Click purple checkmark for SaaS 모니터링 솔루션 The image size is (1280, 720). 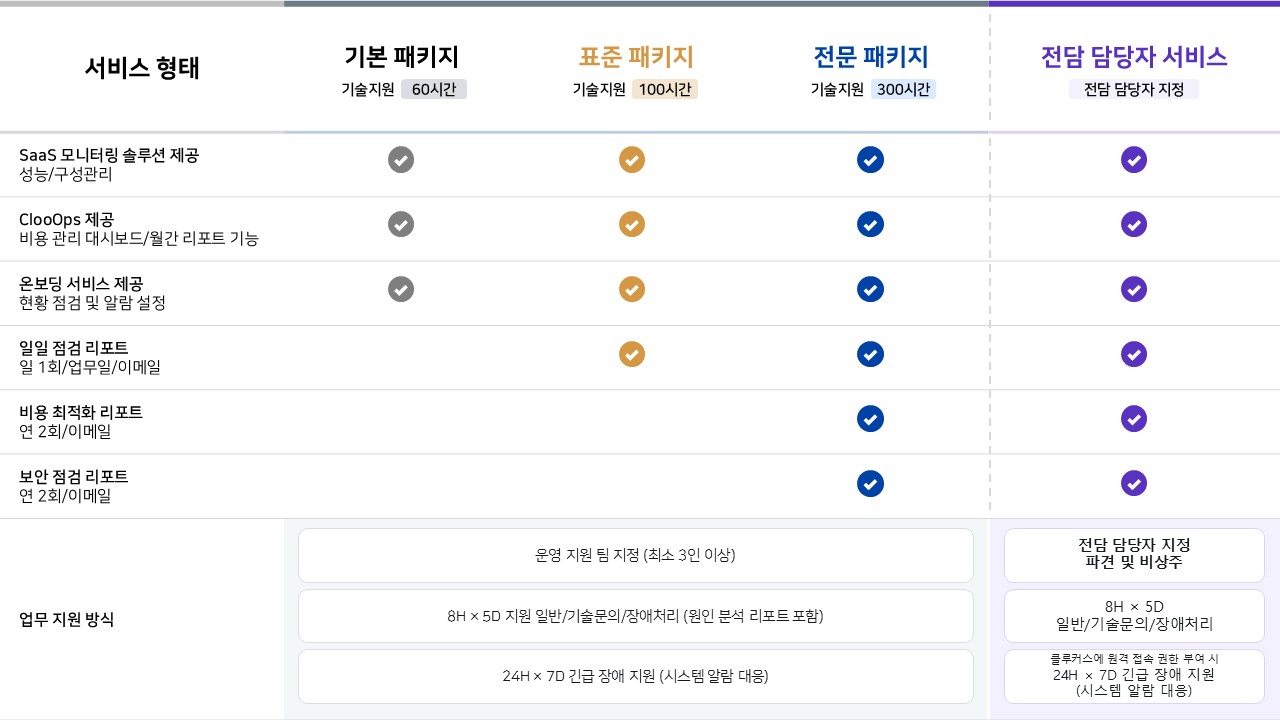coord(1134,160)
